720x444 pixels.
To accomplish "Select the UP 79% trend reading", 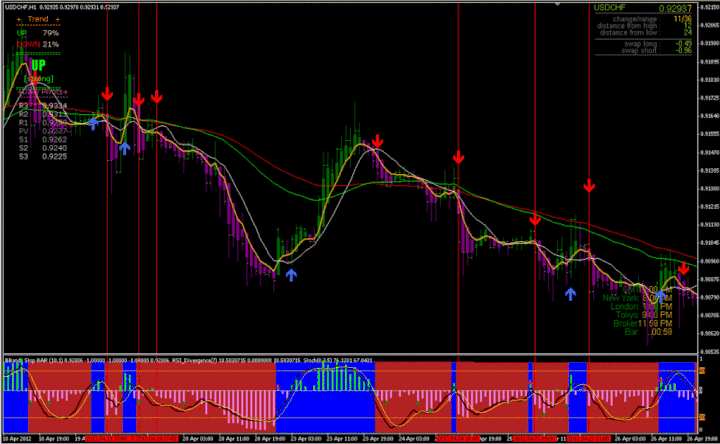I will click(38, 33).
